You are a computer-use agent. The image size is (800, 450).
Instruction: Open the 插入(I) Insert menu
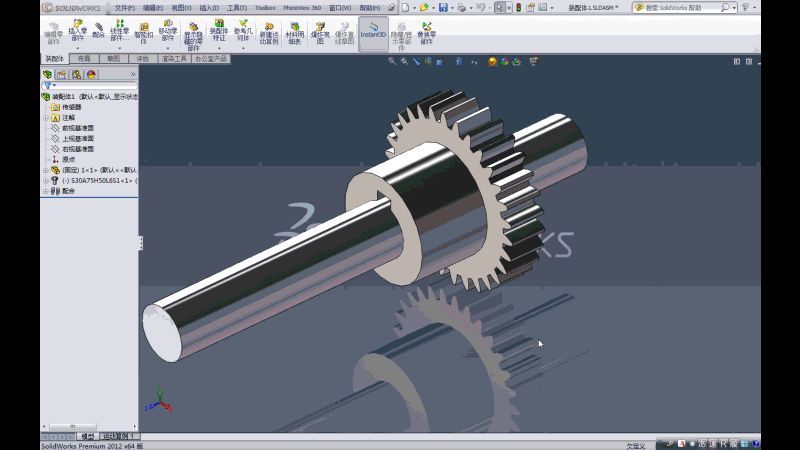pos(209,8)
